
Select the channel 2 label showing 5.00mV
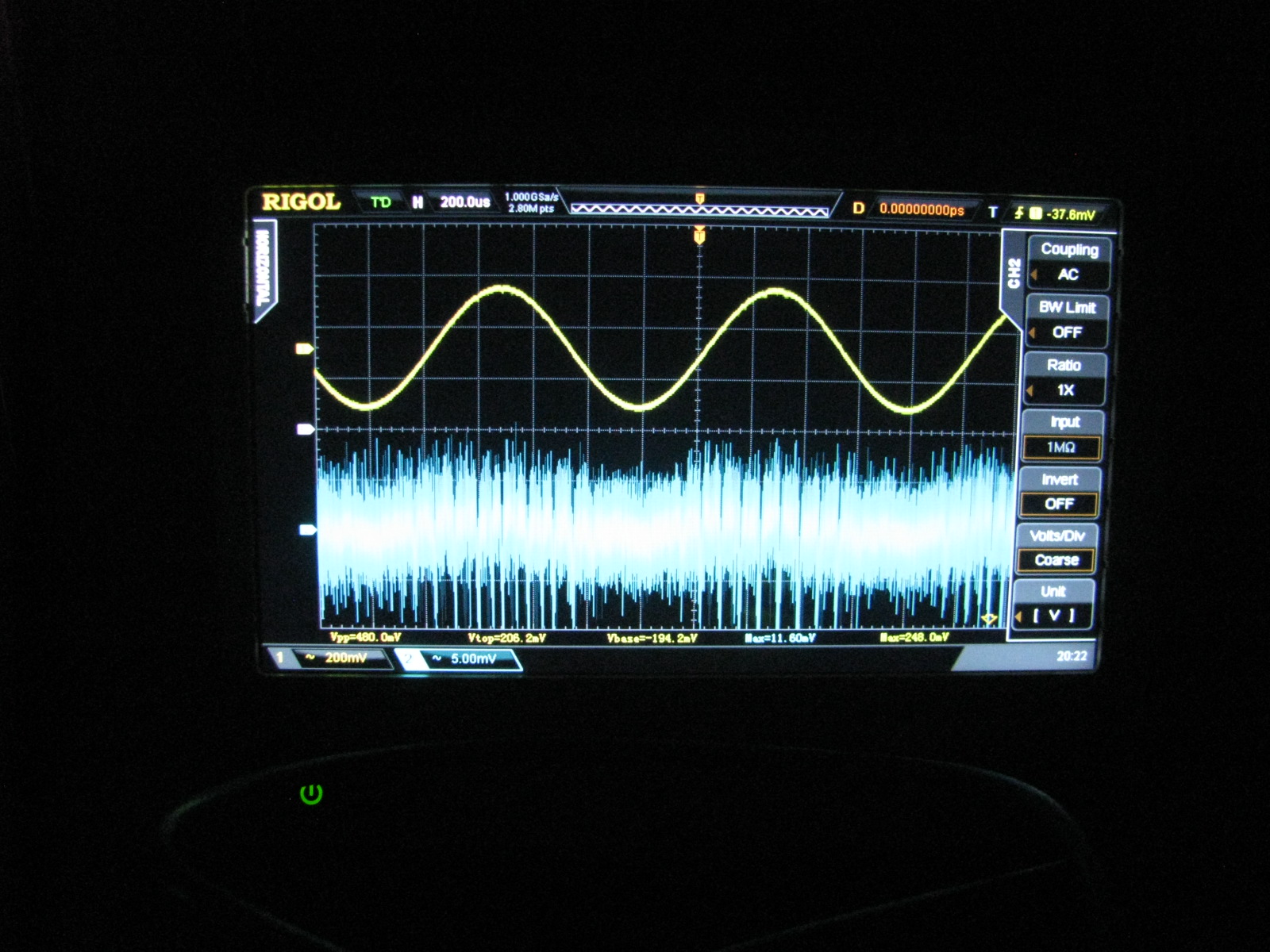(x=460, y=659)
